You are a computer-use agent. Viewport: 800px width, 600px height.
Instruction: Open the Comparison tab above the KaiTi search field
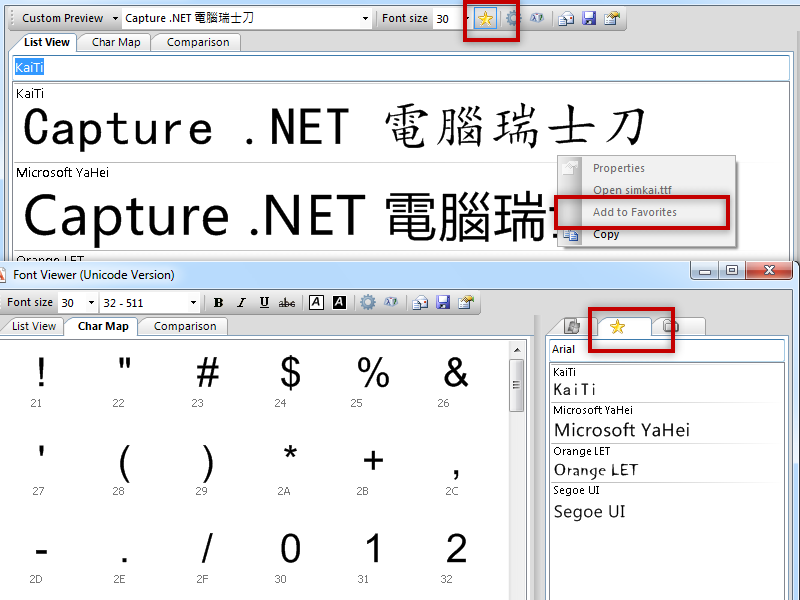coord(198,42)
